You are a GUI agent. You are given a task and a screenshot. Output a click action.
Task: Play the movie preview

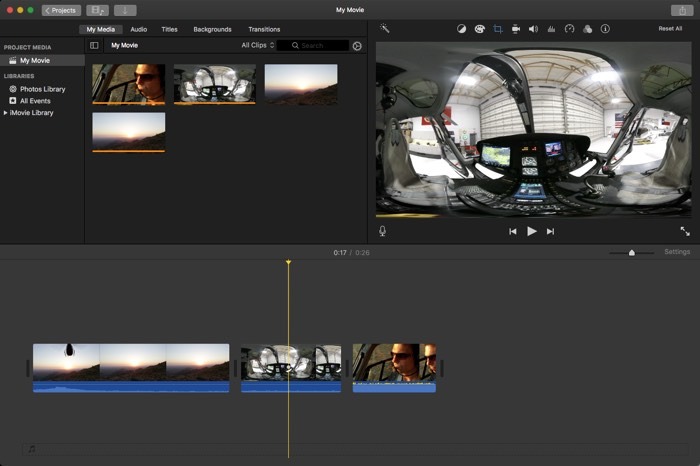point(531,231)
